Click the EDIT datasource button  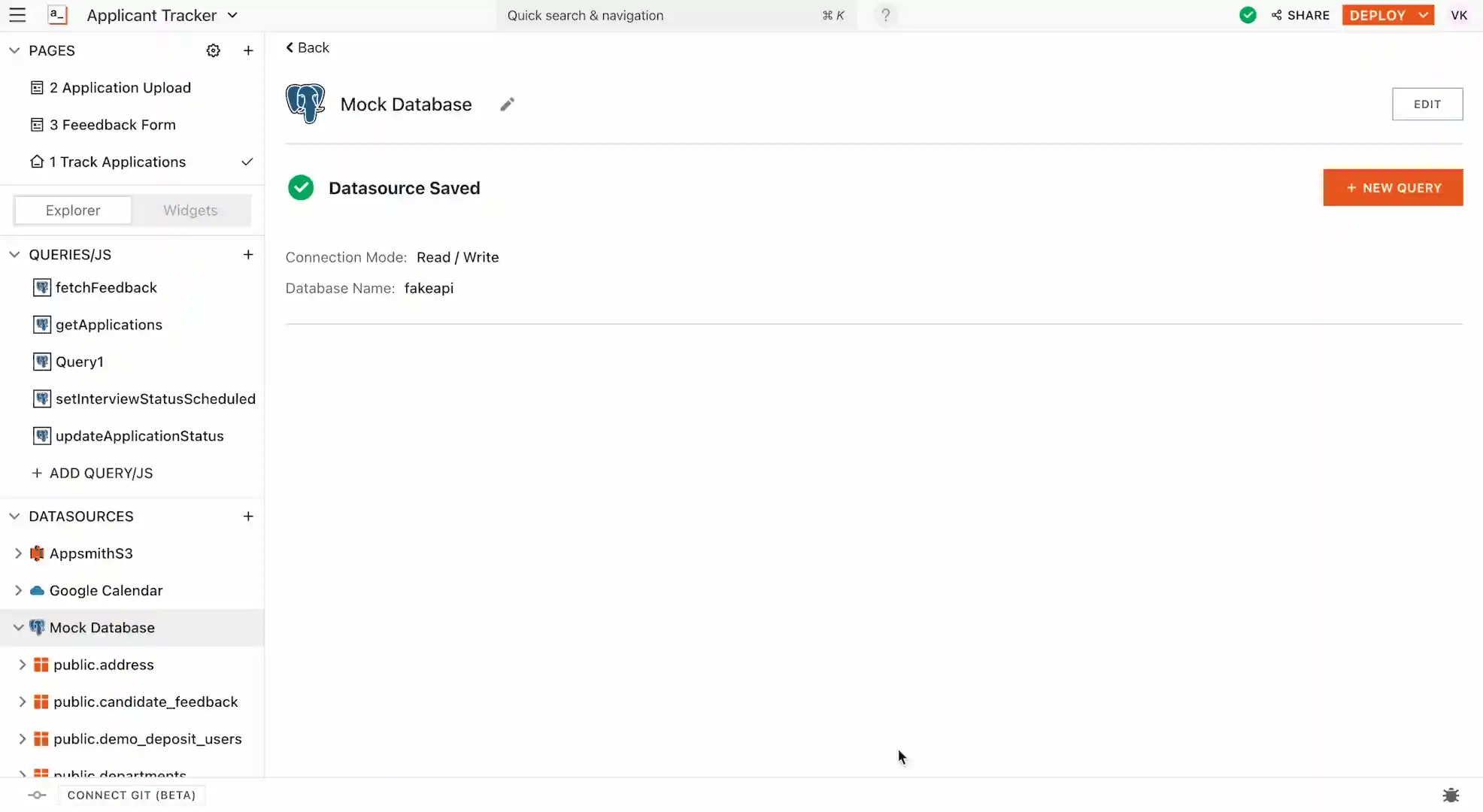[1427, 104]
